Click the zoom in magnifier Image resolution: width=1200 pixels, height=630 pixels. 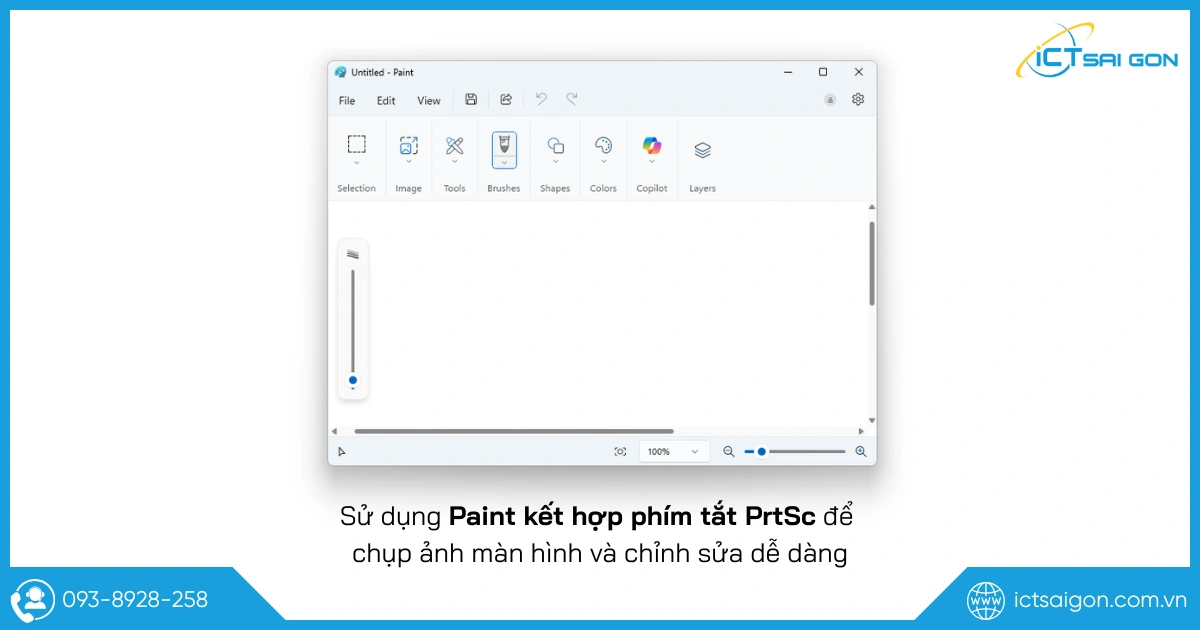click(x=861, y=452)
